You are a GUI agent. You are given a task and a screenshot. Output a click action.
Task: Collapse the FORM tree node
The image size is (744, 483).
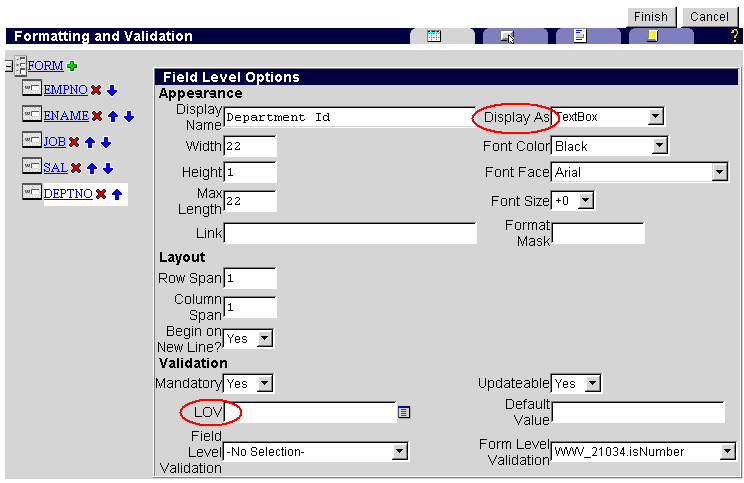click(x=8, y=66)
